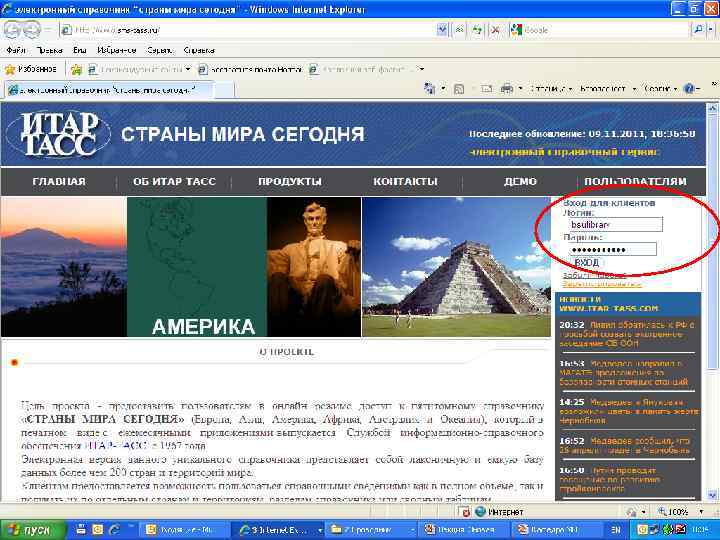This screenshot has height=540, width=720.
Task: Open ПРОДУКТЫ navigation item
Action: (290, 181)
